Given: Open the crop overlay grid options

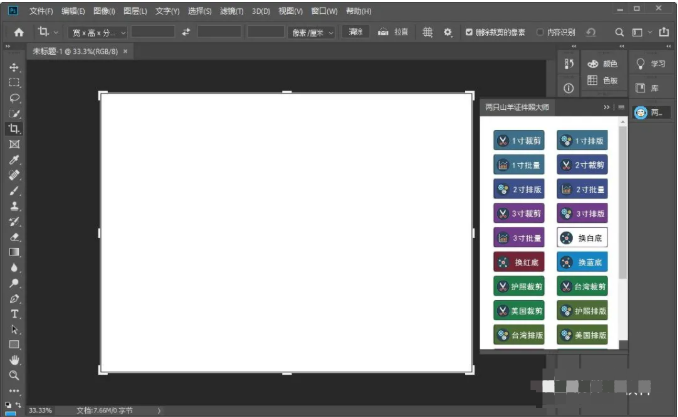Looking at the screenshot, I should pyautogui.click(x=427, y=32).
